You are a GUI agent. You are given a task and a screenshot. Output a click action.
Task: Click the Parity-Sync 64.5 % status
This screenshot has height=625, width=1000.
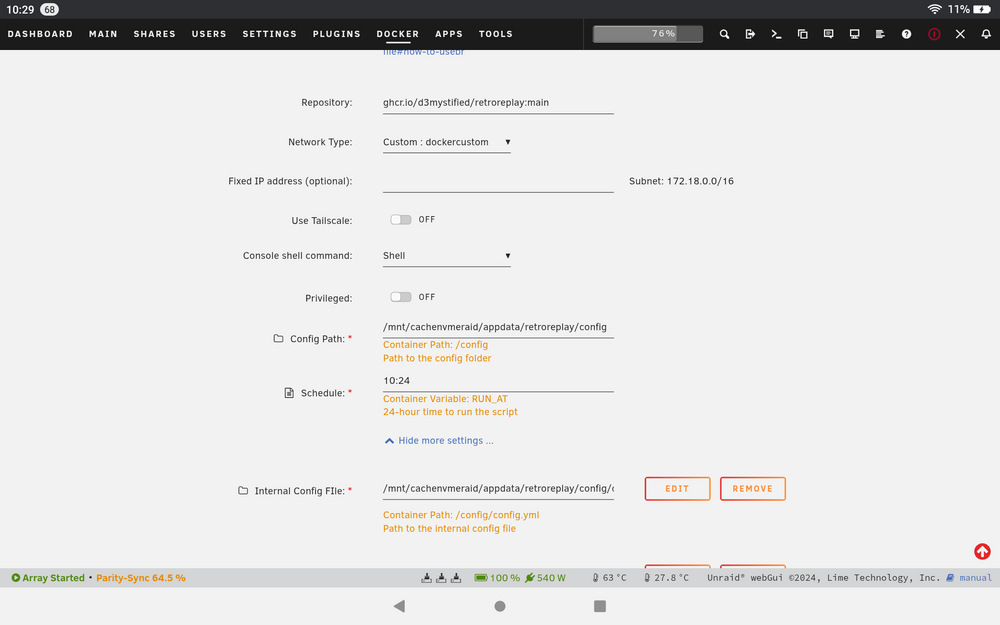pyautogui.click(x=141, y=578)
